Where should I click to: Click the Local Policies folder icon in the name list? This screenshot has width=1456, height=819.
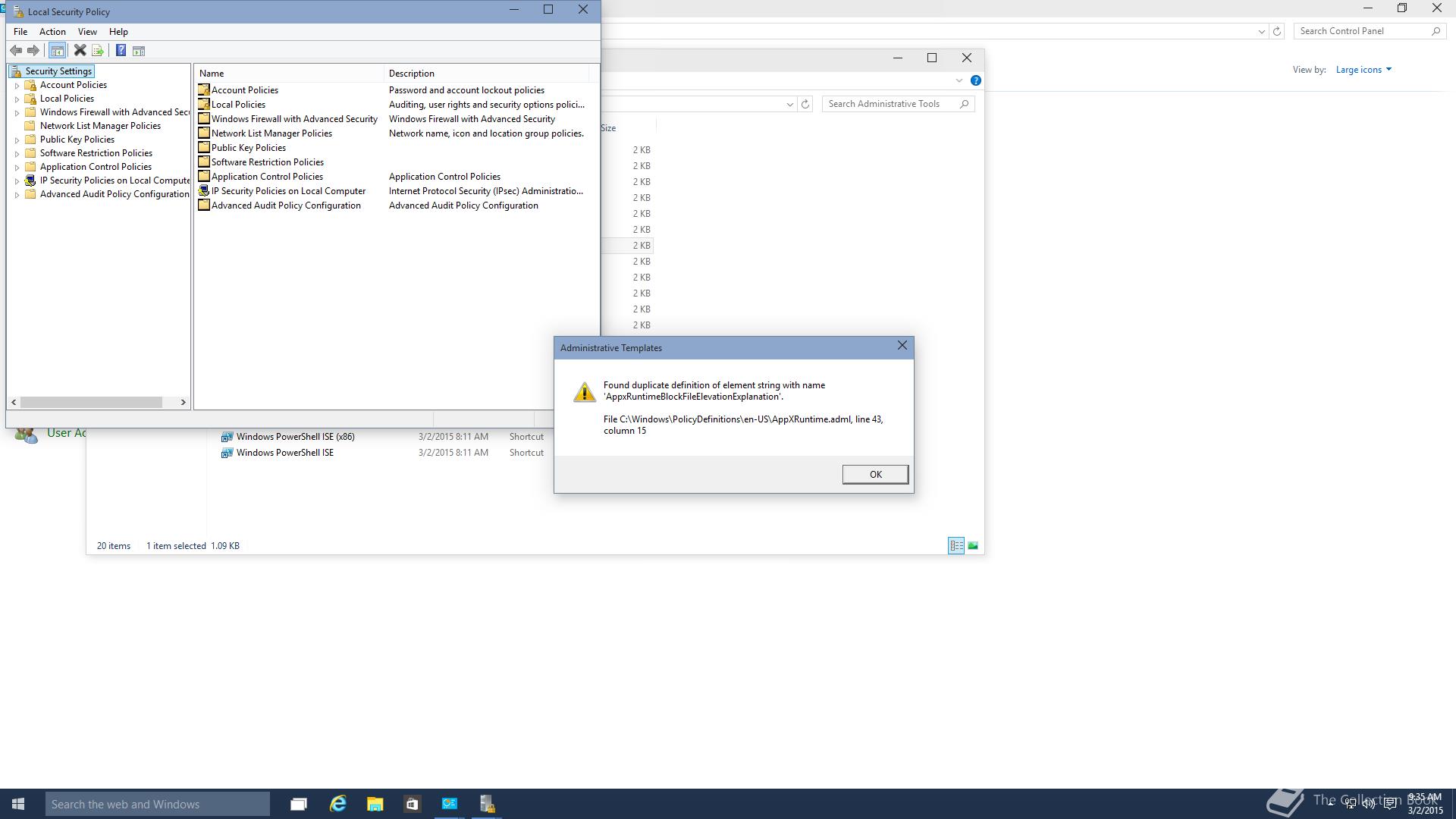pos(203,104)
